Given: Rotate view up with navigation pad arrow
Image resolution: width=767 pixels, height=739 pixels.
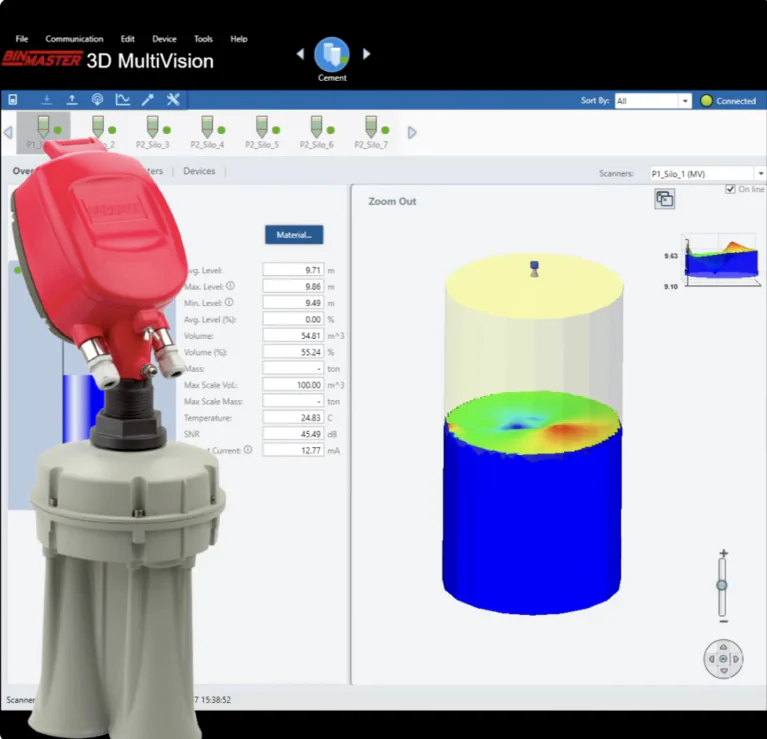Looking at the screenshot, I should (723, 647).
